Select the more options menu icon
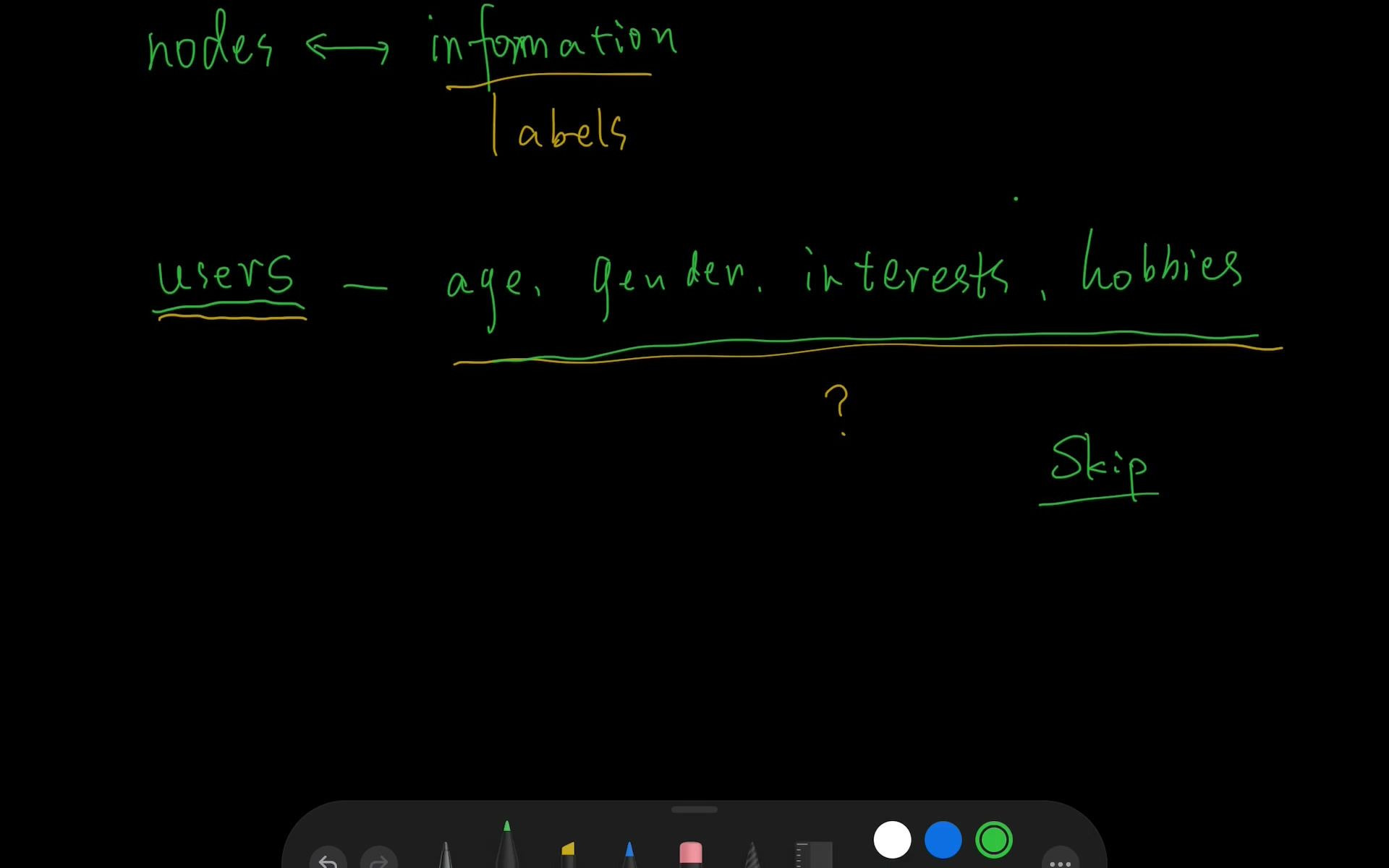The image size is (1389, 868). (x=1059, y=860)
